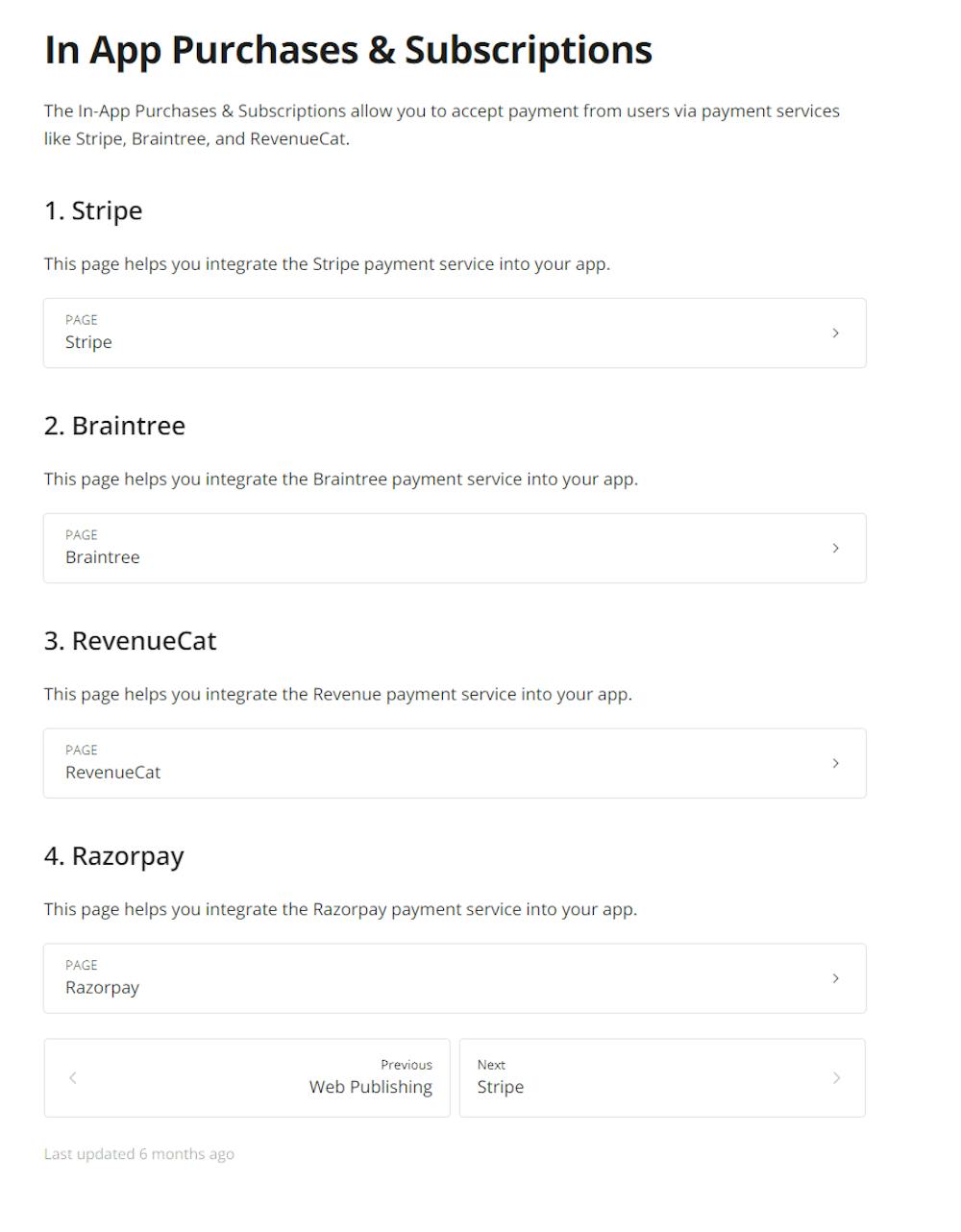Viewport: 961px width, 1232px height.
Task: Click the left chevron beside Web Publishing
Action: pyautogui.click(x=73, y=1077)
